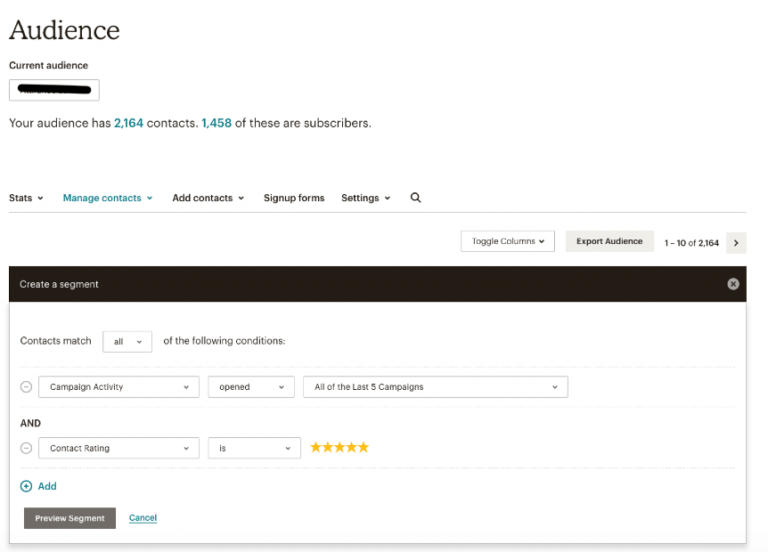768x552 pixels.
Task: Remove the Contact Rating condition
Action: 26,449
